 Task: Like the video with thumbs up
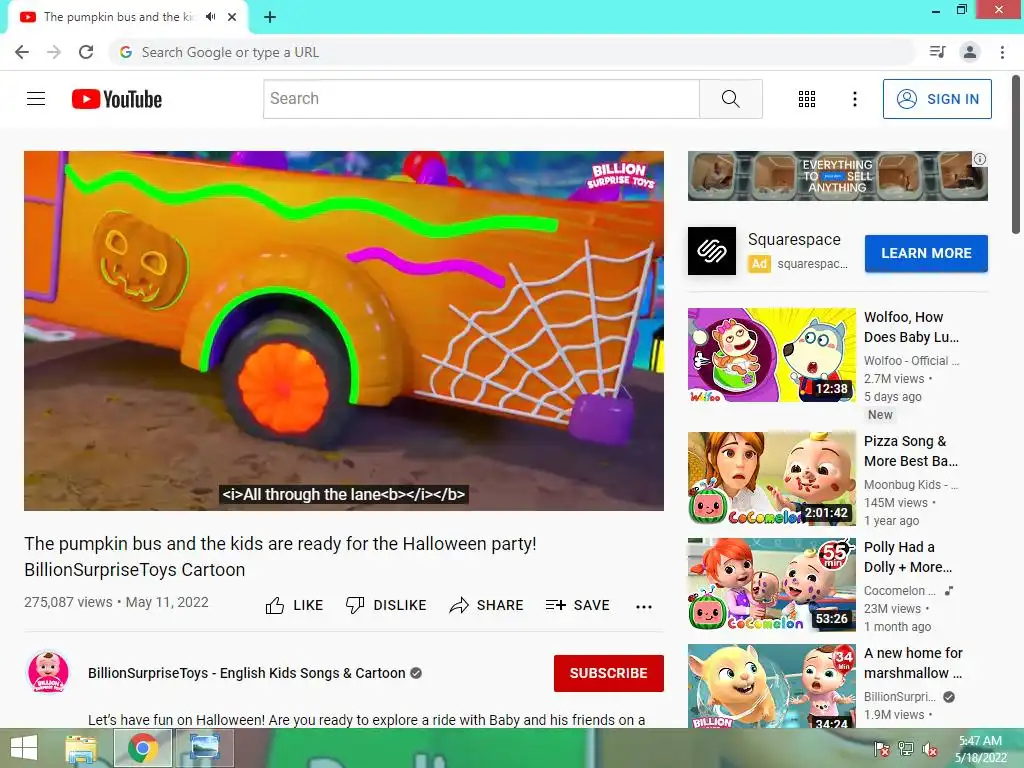click(295, 605)
